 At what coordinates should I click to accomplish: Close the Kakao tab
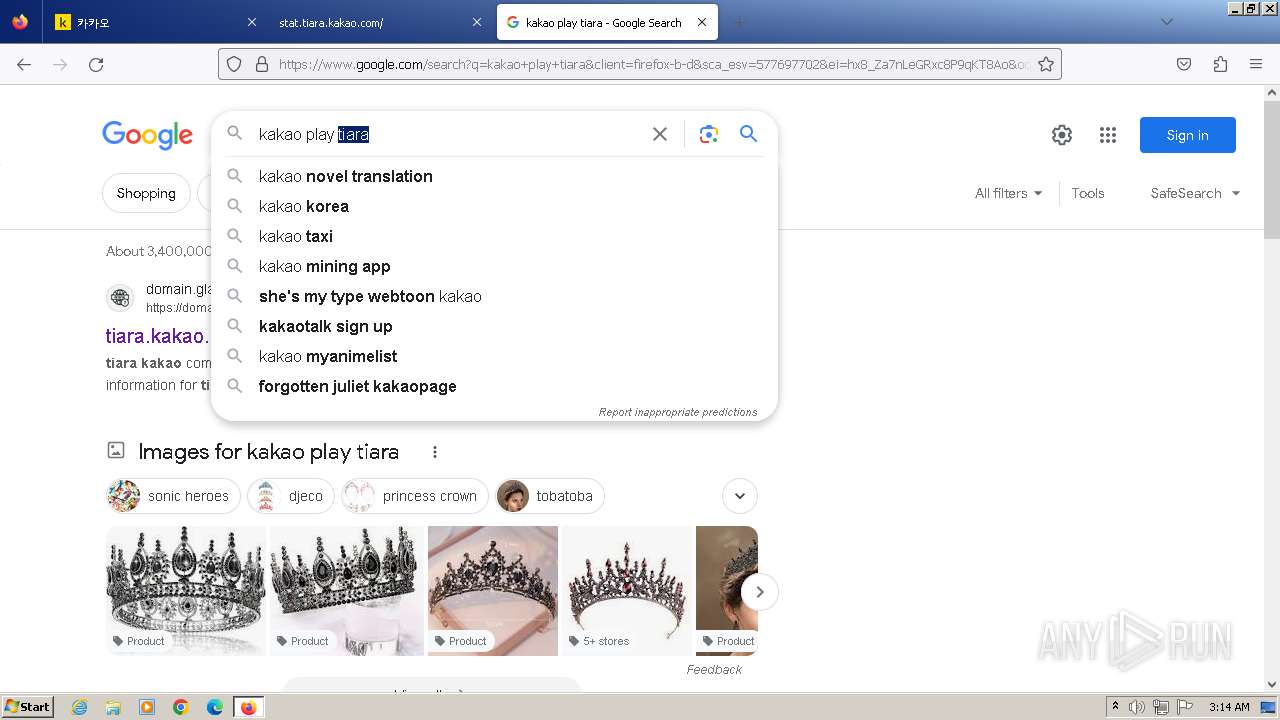coord(251,22)
